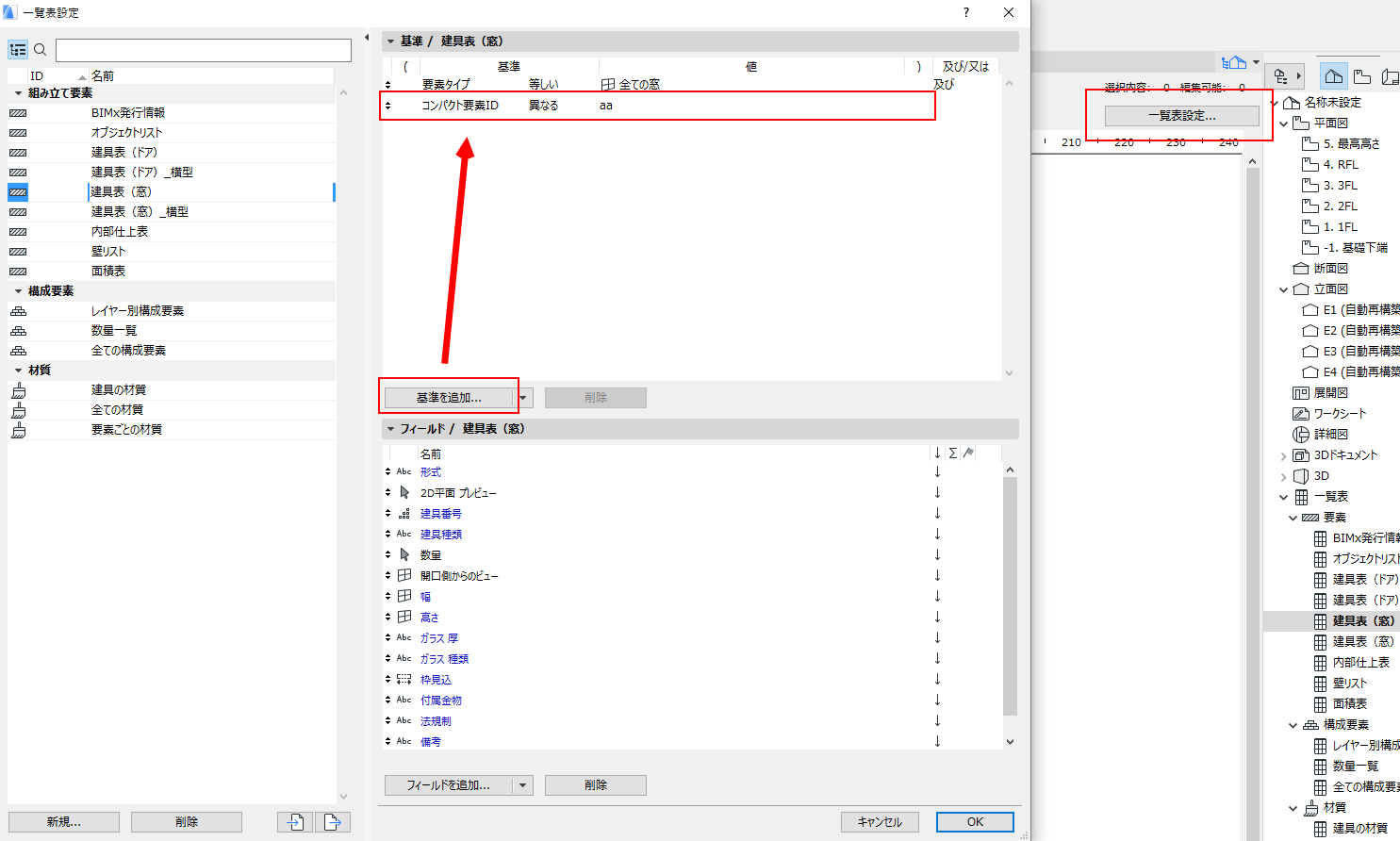Click the 一覧表設定... button
The height and width of the screenshot is (841, 1400).
point(1181,116)
